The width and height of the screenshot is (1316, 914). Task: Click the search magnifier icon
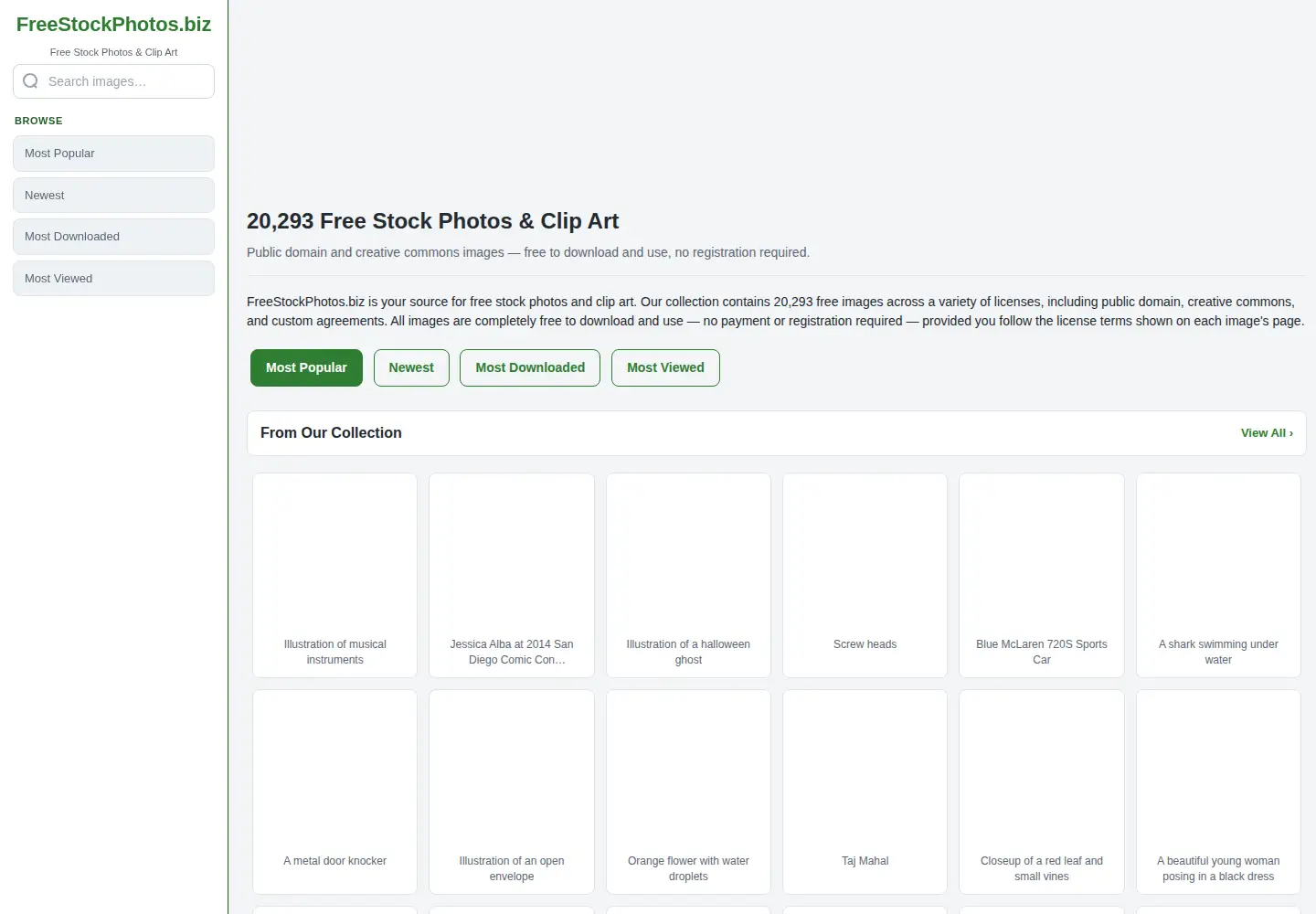[30, 81]
